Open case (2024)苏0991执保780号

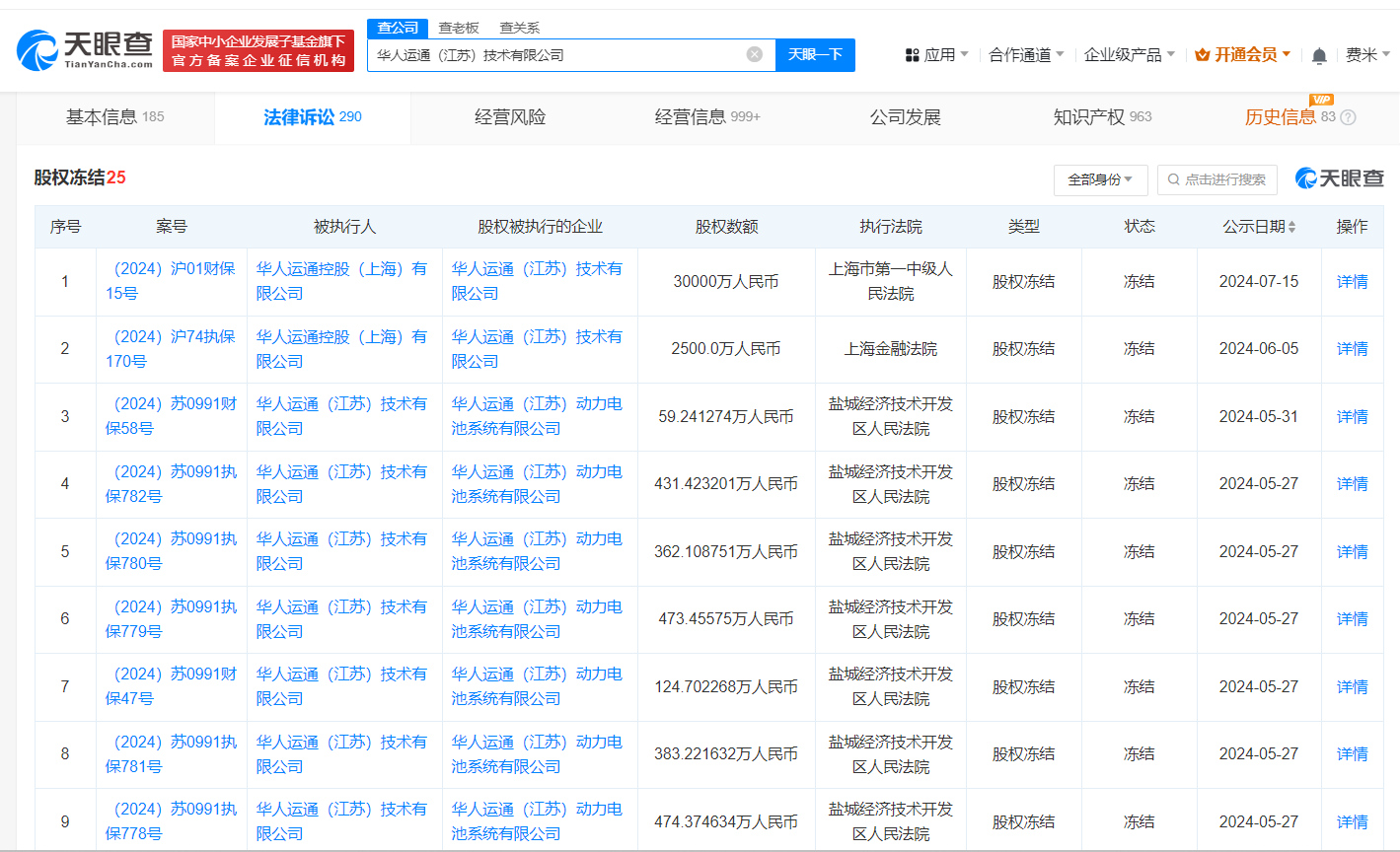pyautogui.click(x=172, y=551)
